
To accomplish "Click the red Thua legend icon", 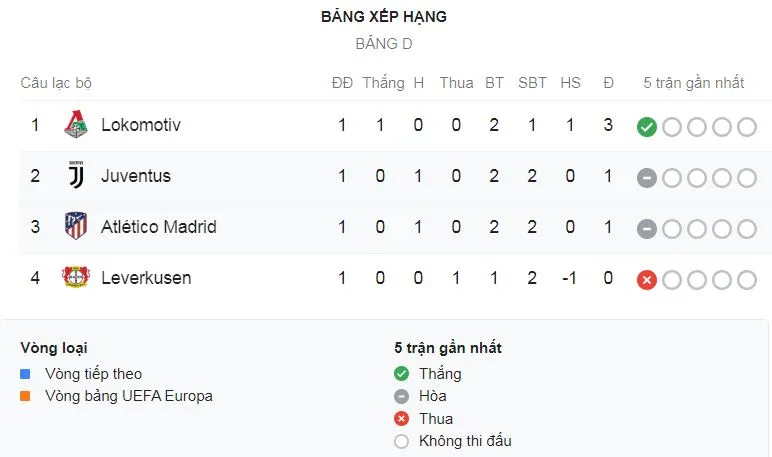I will pyautogui.click(x=402, y=419).
